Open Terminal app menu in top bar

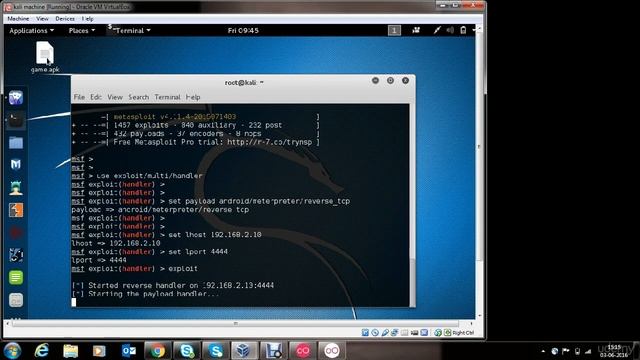130,31
